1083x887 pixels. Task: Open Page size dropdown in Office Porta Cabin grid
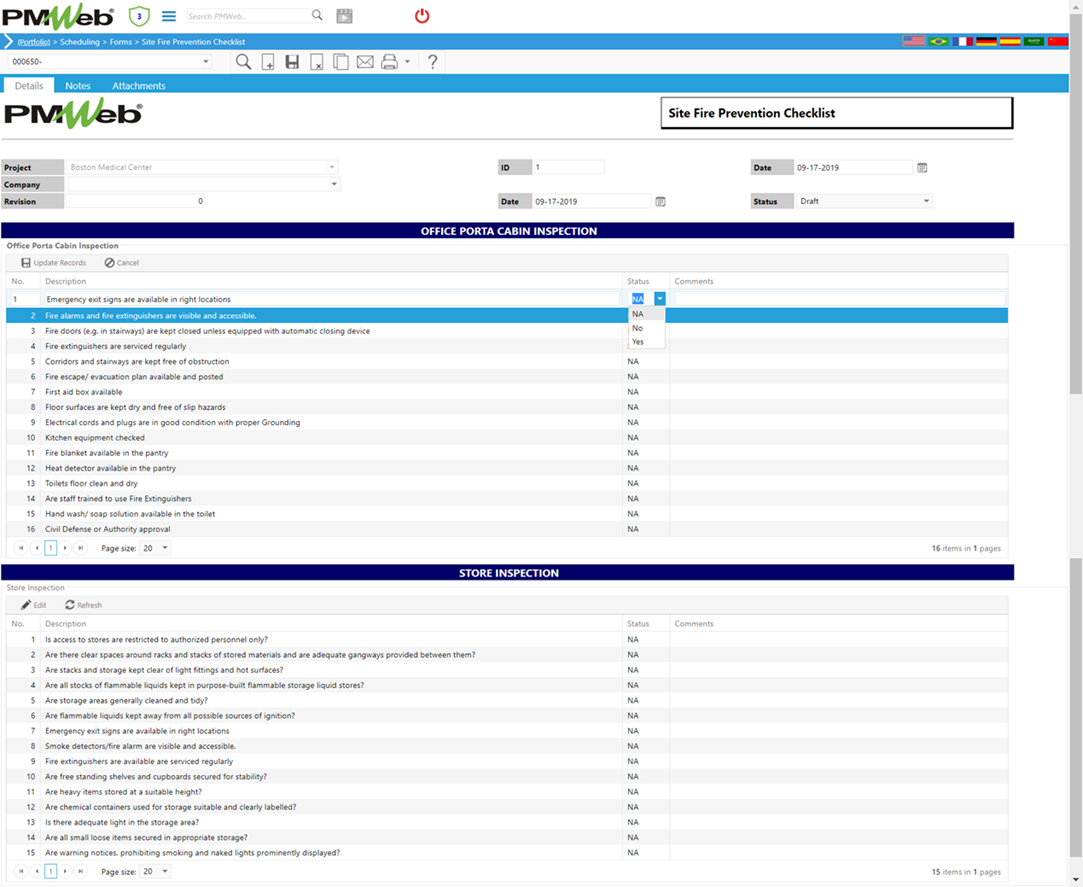point(165,548)
